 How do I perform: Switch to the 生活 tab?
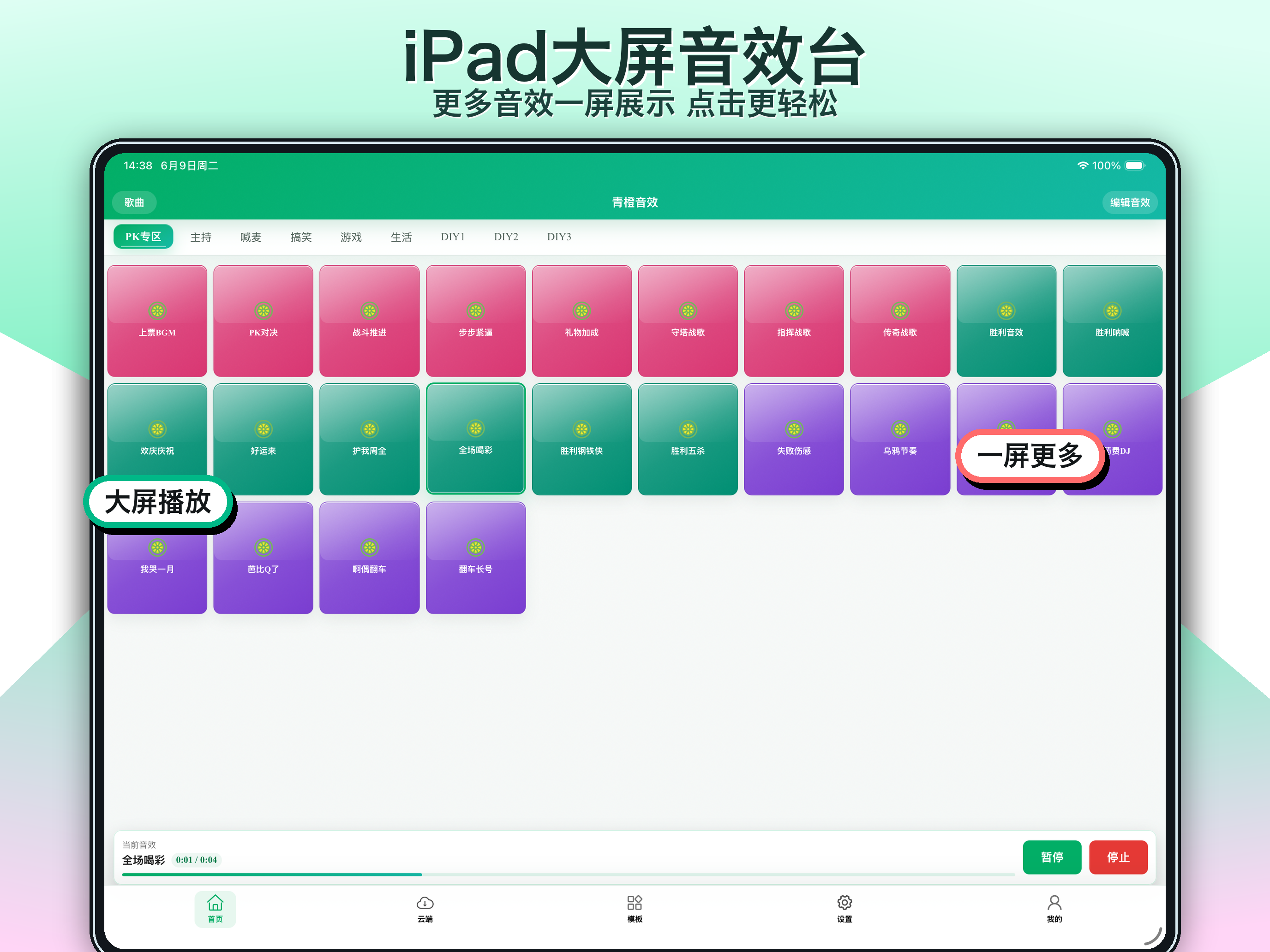tap(401, 237)
